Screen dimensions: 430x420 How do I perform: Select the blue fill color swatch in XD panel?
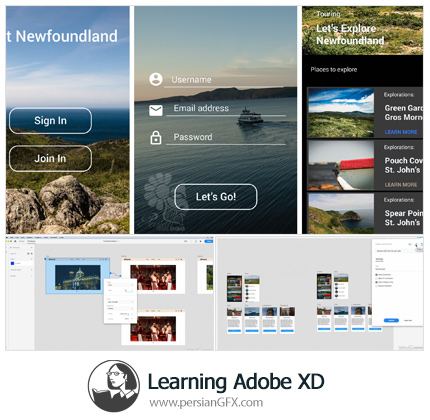(x=13, y=263)
